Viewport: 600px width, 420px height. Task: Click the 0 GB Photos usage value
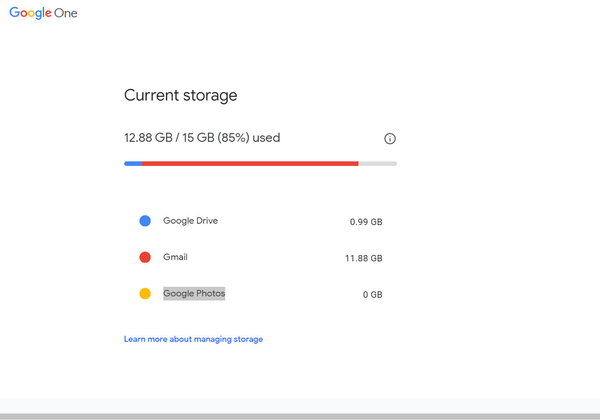(x=372, y=295)
